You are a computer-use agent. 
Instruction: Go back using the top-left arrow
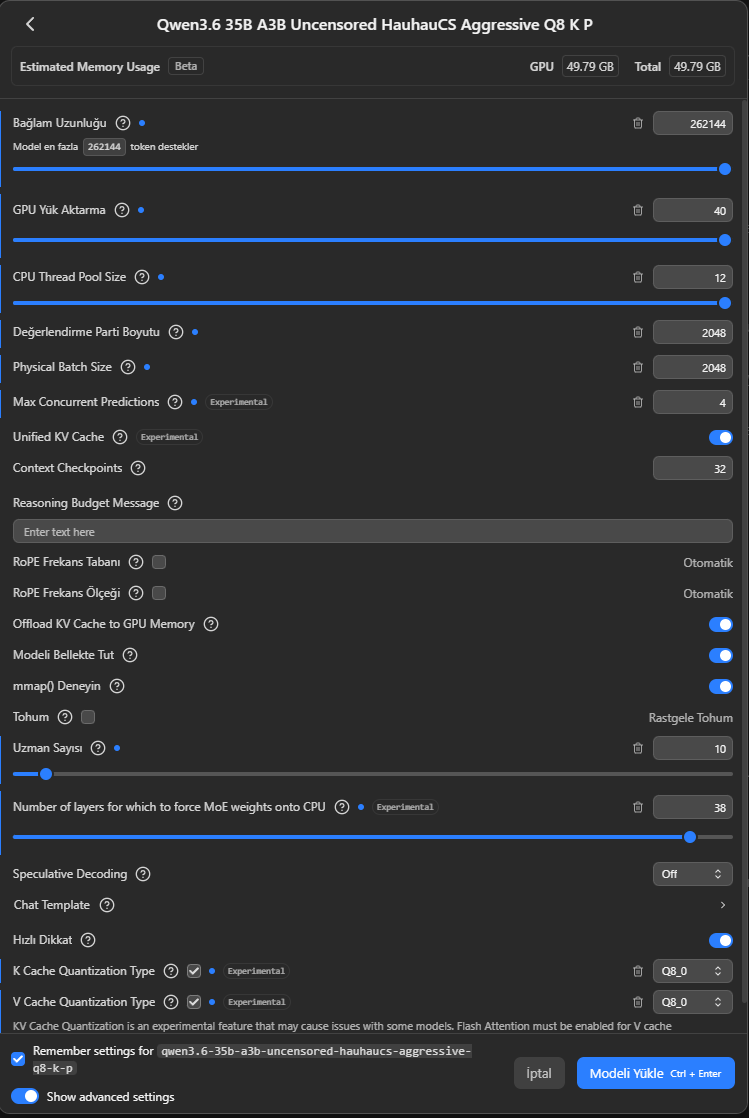coord(30,24)
